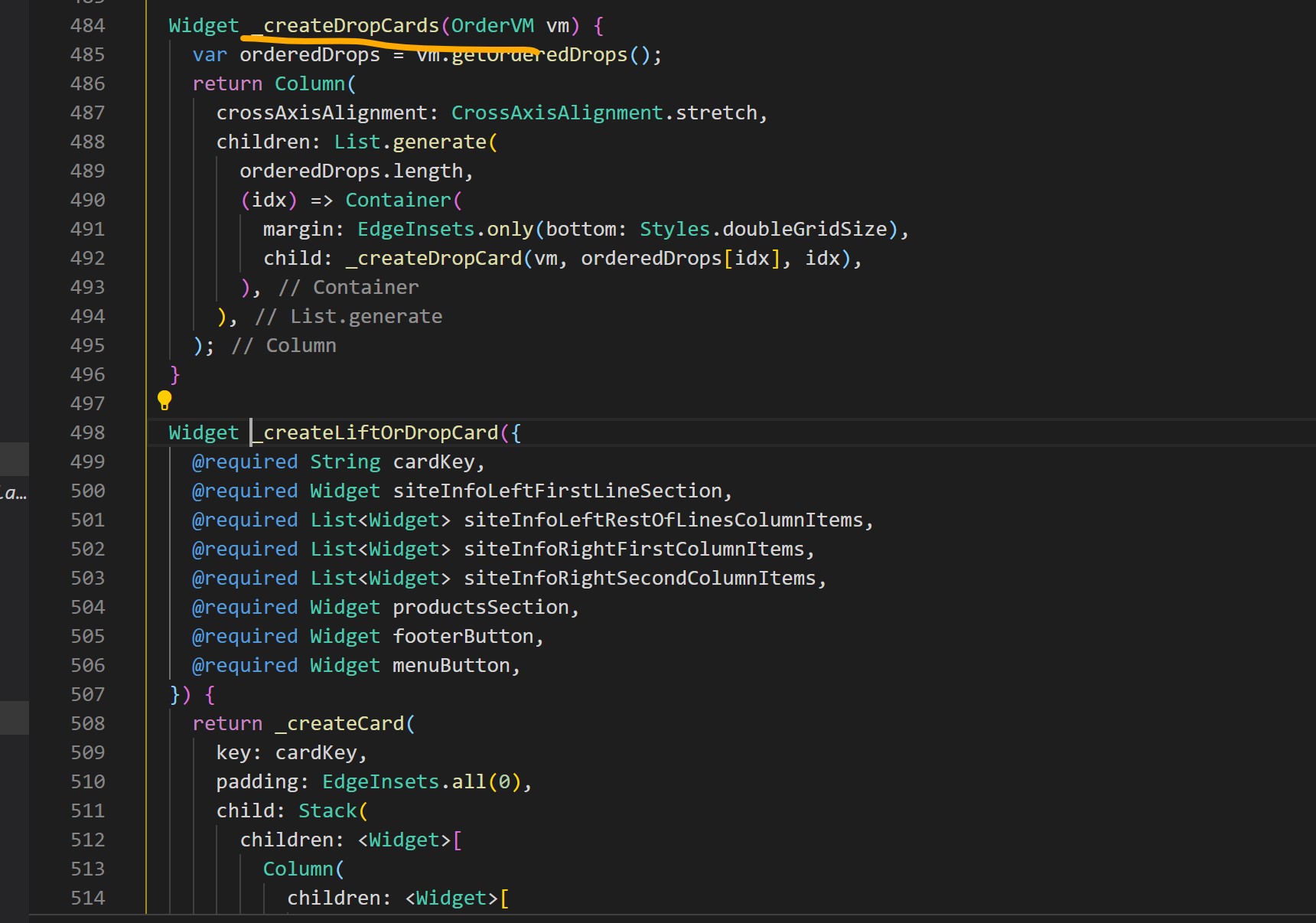Image resolution: width=1316 pixels, height=923 pixels.
Task: Click line number 484 in the gutter
Action: 87,25
